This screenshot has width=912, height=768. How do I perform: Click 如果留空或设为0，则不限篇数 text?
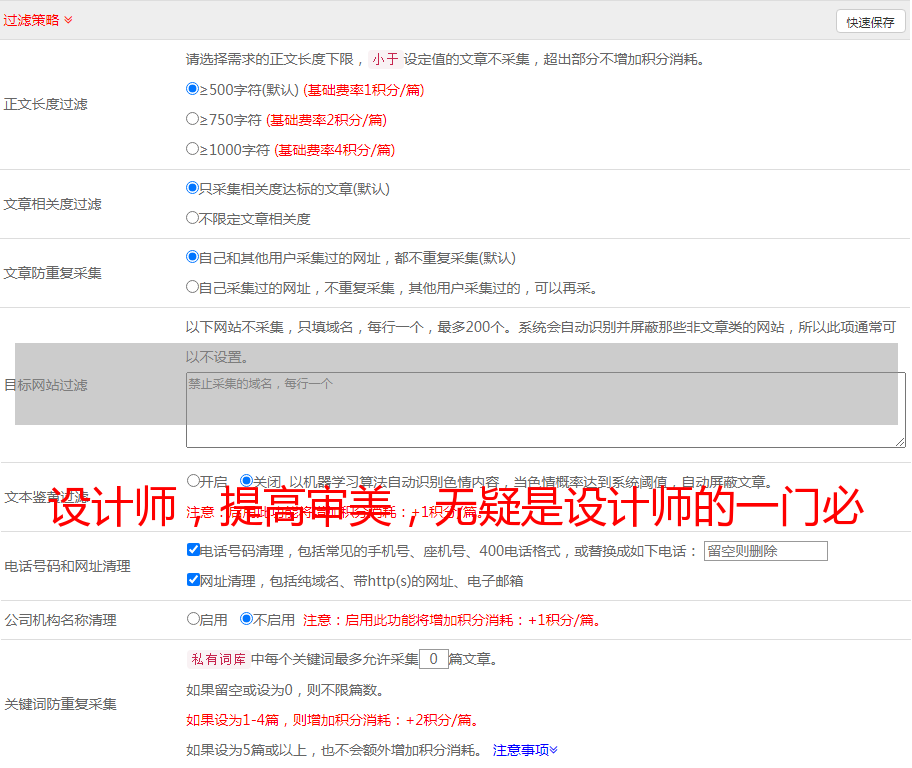click(x=285, y=690)
